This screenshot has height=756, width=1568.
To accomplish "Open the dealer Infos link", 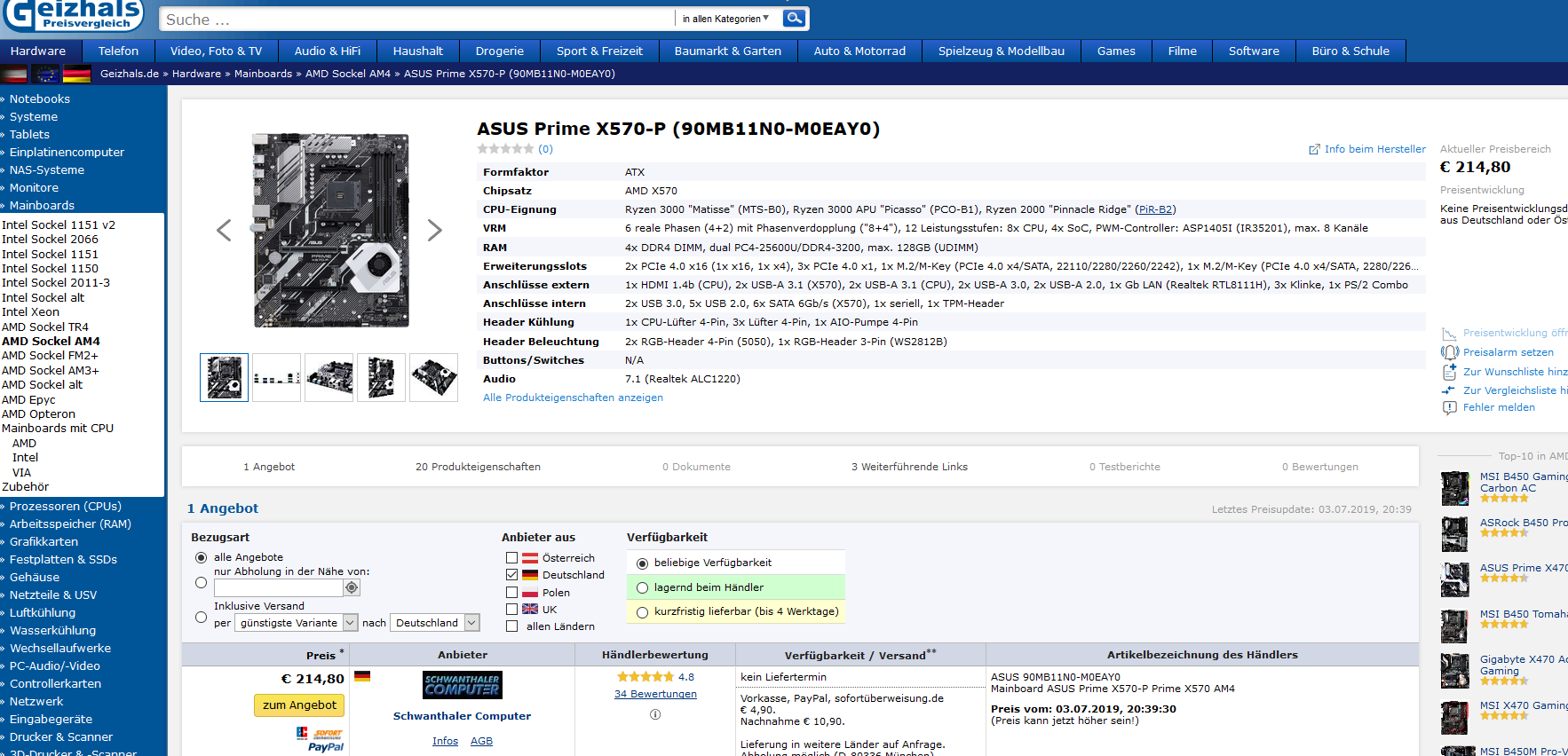I will [x=445, y=741].
